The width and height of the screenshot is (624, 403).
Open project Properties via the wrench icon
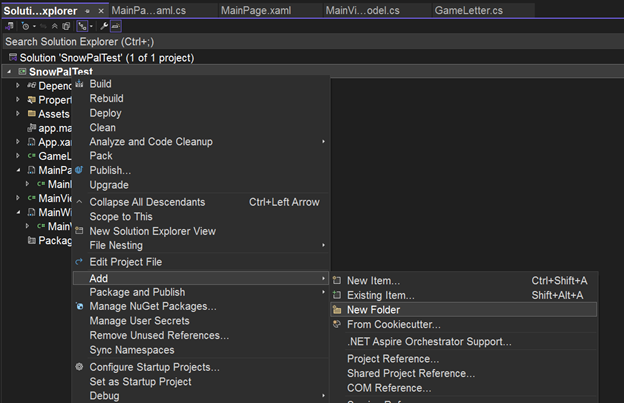104,26
